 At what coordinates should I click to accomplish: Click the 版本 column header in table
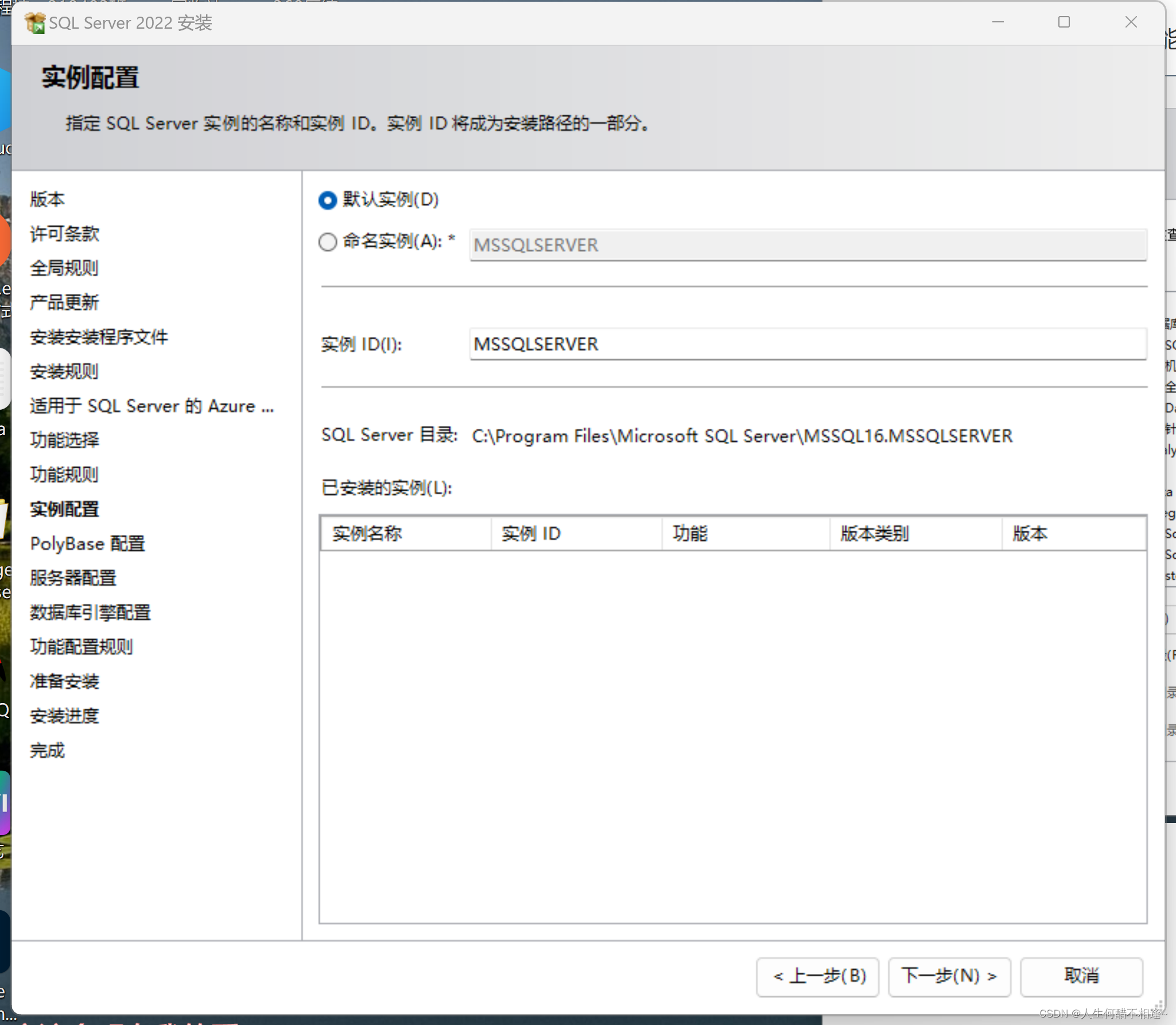click(1074, 534)
